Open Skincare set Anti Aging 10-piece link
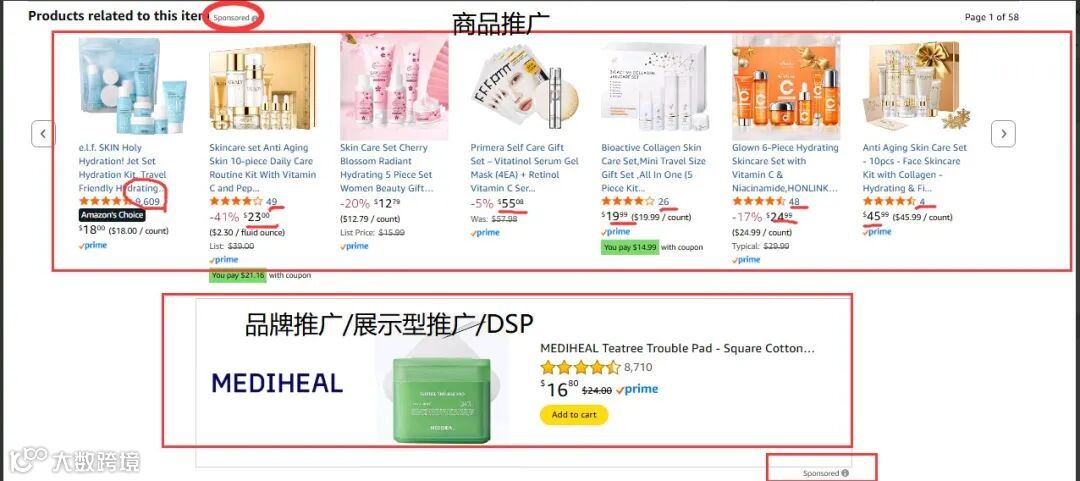The width and height of the screenshot is (1080, 481). tap(262, 167)
